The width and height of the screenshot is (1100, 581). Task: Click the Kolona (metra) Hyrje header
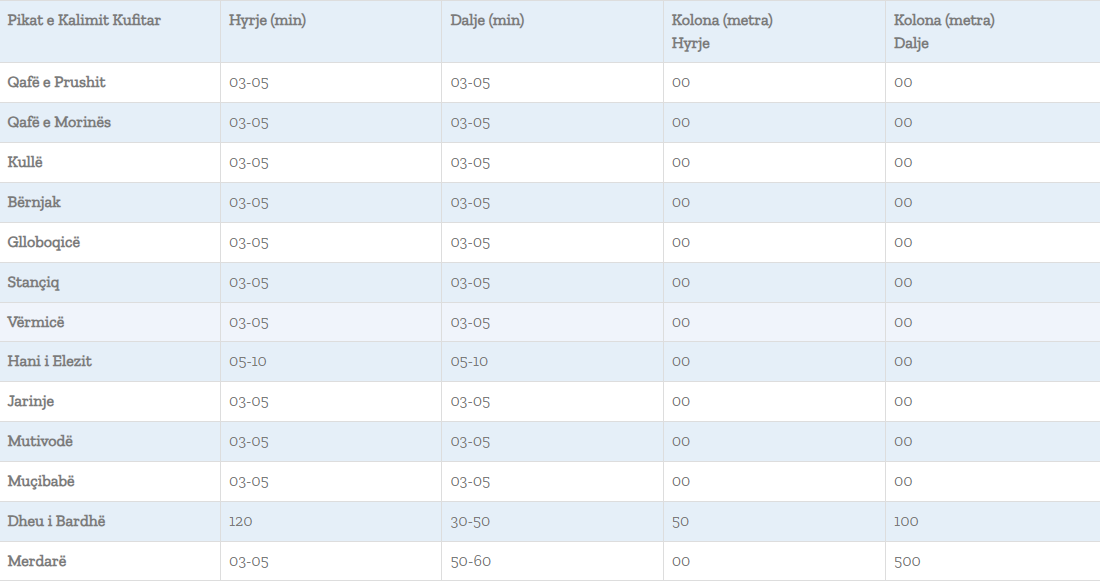click(722, 32)
